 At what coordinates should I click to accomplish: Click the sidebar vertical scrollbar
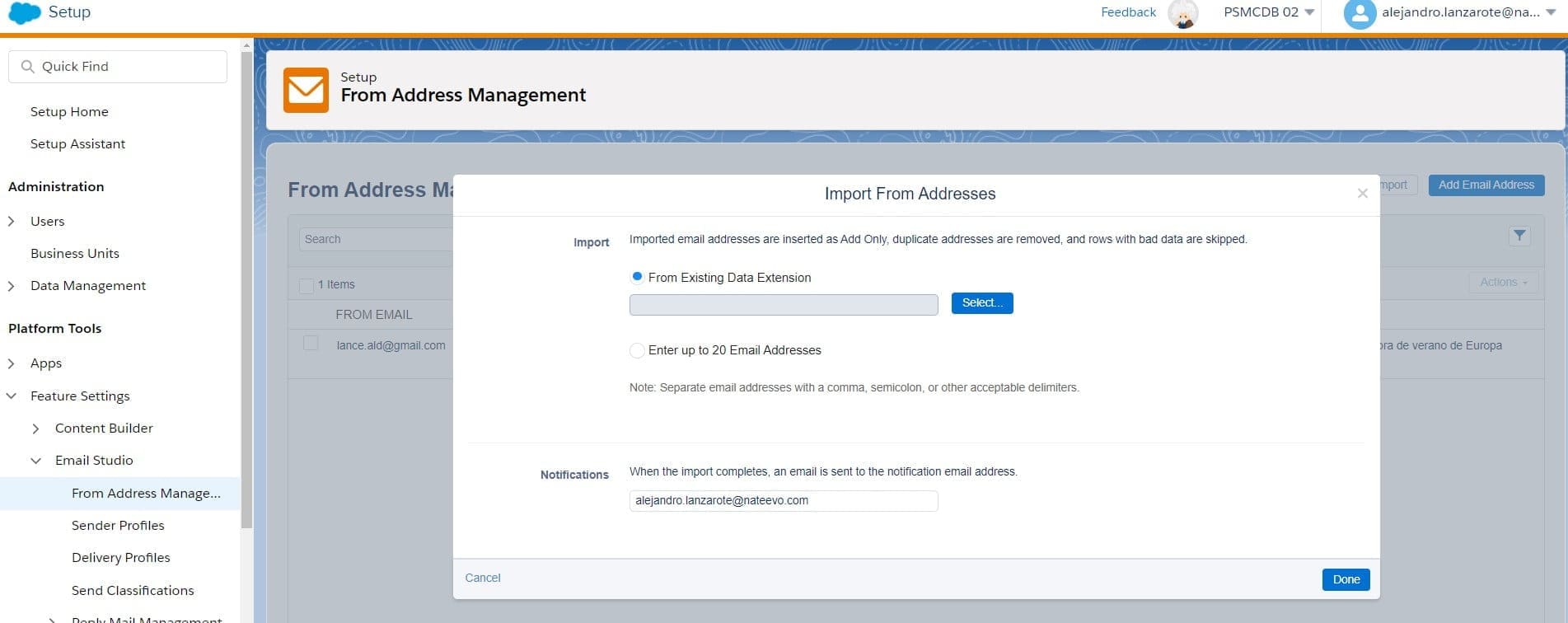[x=246, y=288]
